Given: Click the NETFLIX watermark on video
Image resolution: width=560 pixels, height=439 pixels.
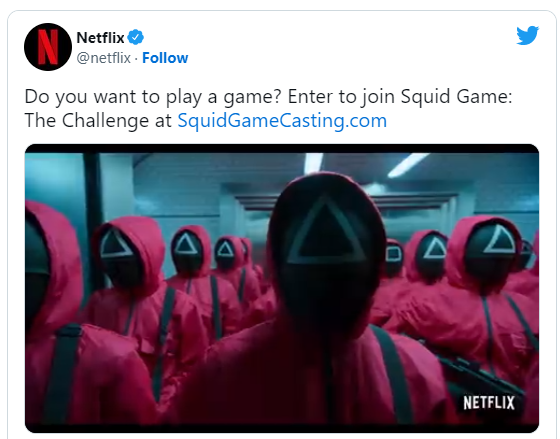Looking at the screenshot, I should 489,403.
